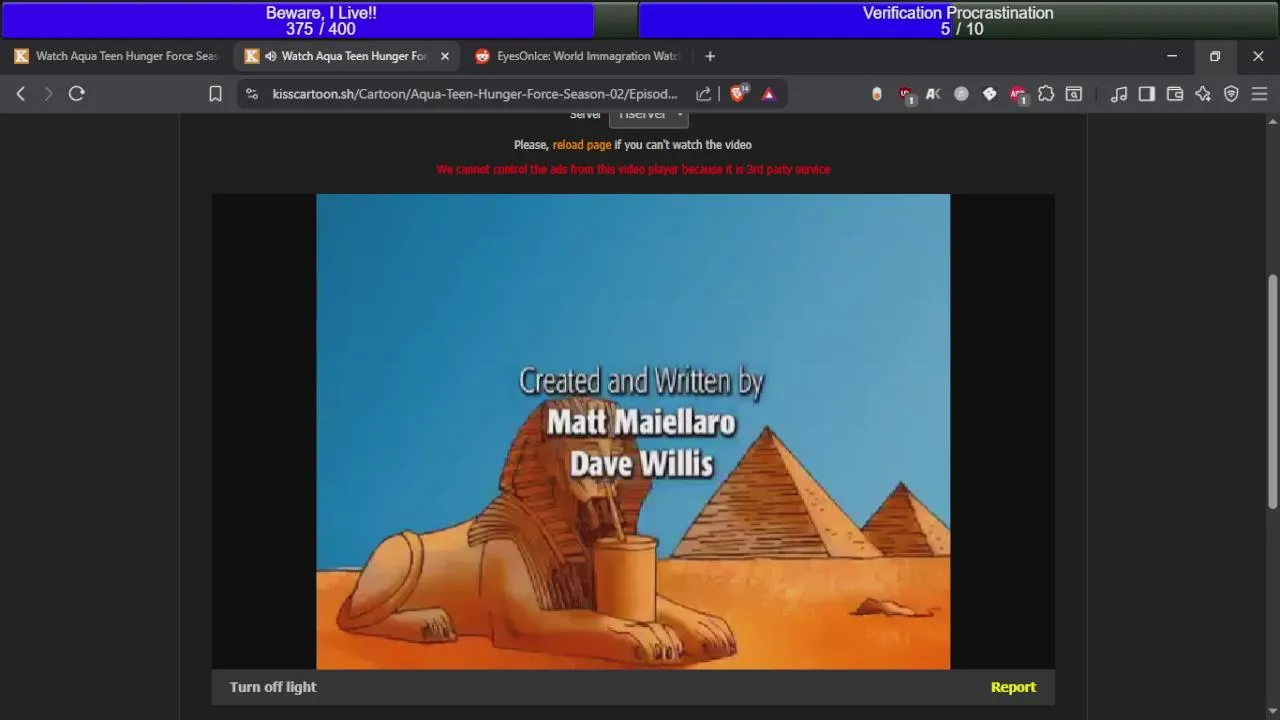Click the Sphinx cartoon video player
Viewport: 1280px width, 720px height.
(x=633, y=431)
